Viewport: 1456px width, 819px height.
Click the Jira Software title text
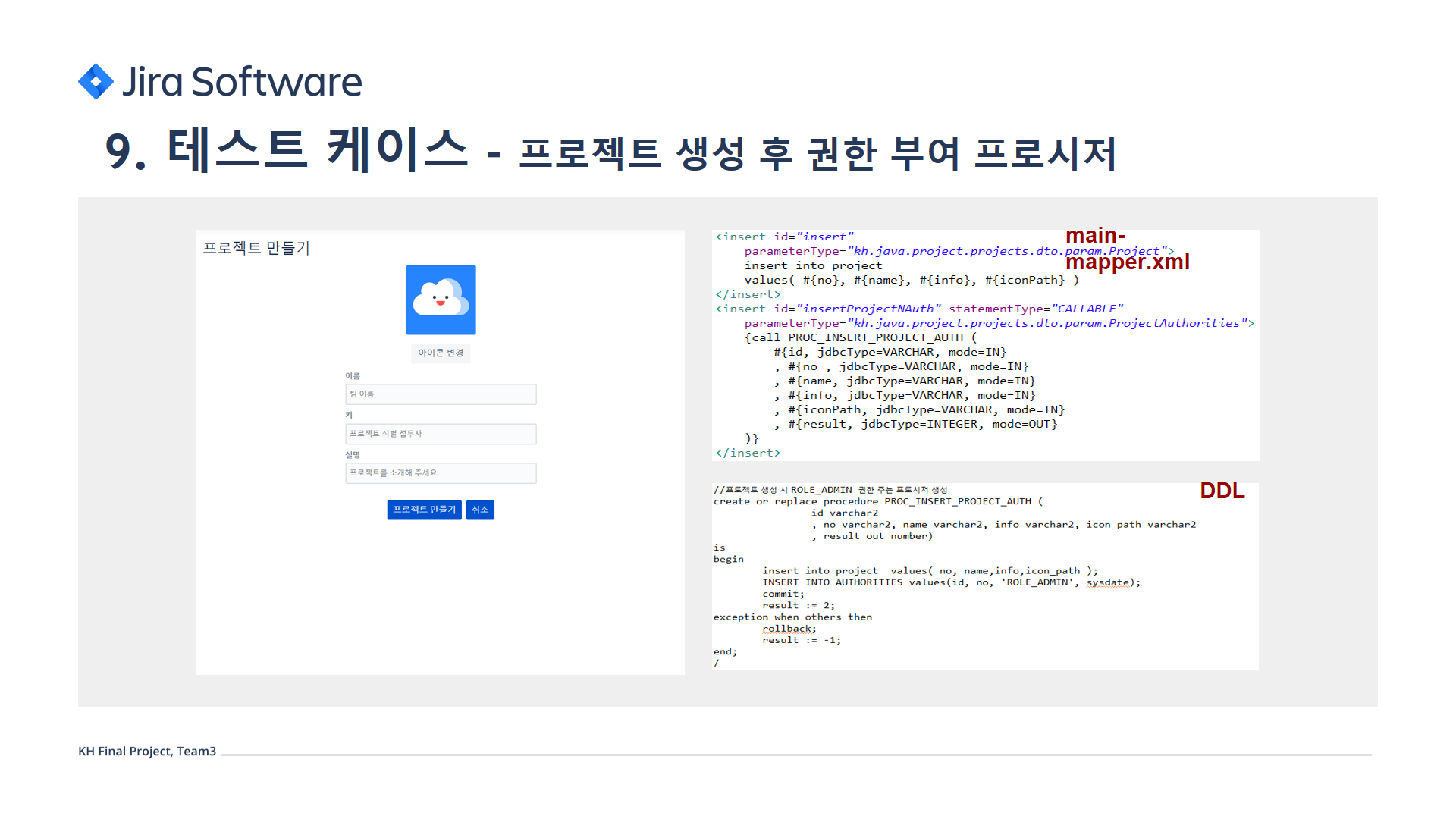click(242, 81)
